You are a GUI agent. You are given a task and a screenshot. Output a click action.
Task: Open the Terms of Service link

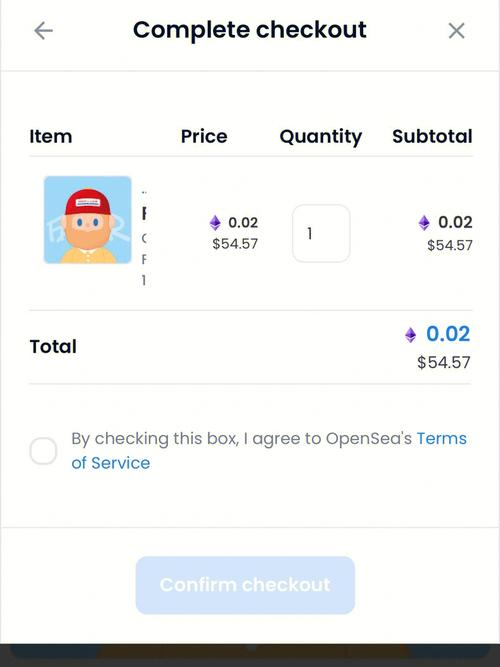pos(269,450)
